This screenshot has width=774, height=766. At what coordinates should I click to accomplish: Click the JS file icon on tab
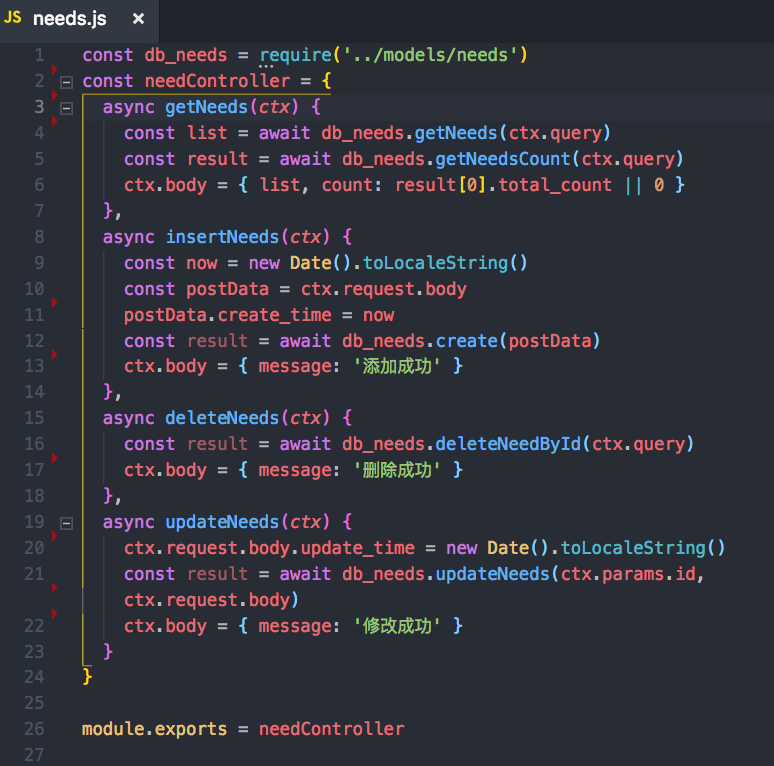12,18
